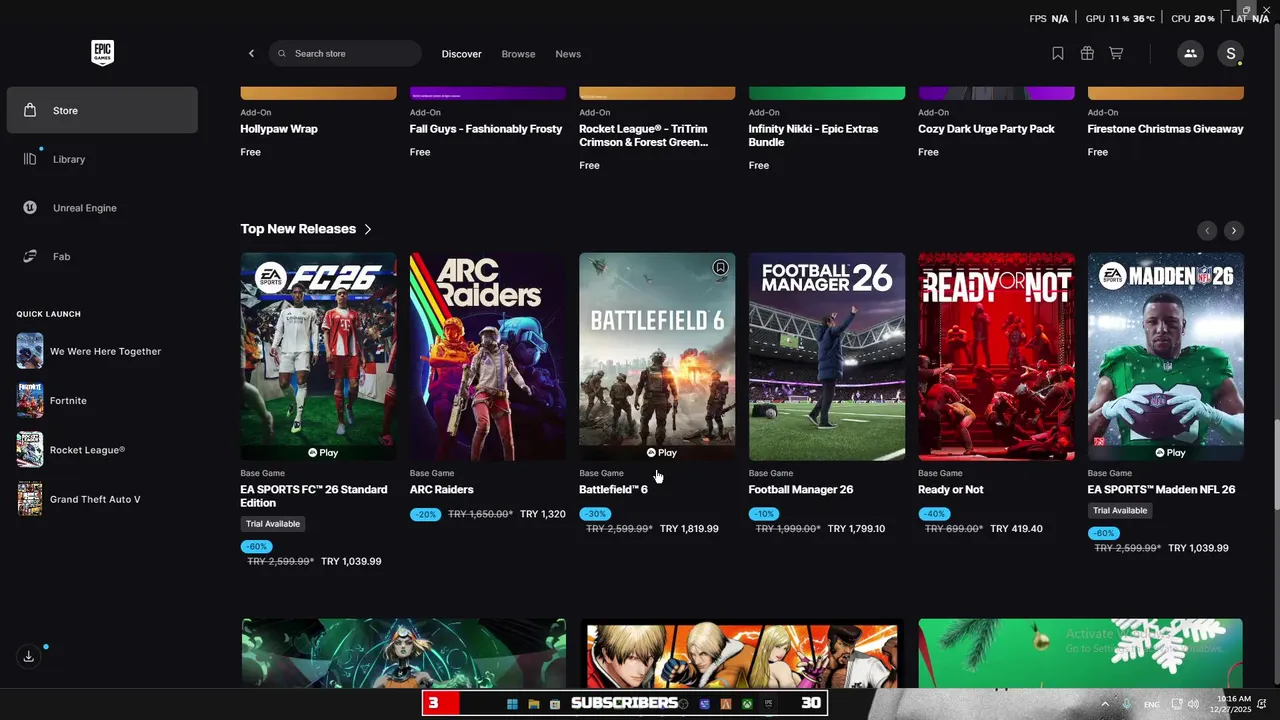Click the Fab logo icon
The image size is (1280, 720).
[30, 256]
